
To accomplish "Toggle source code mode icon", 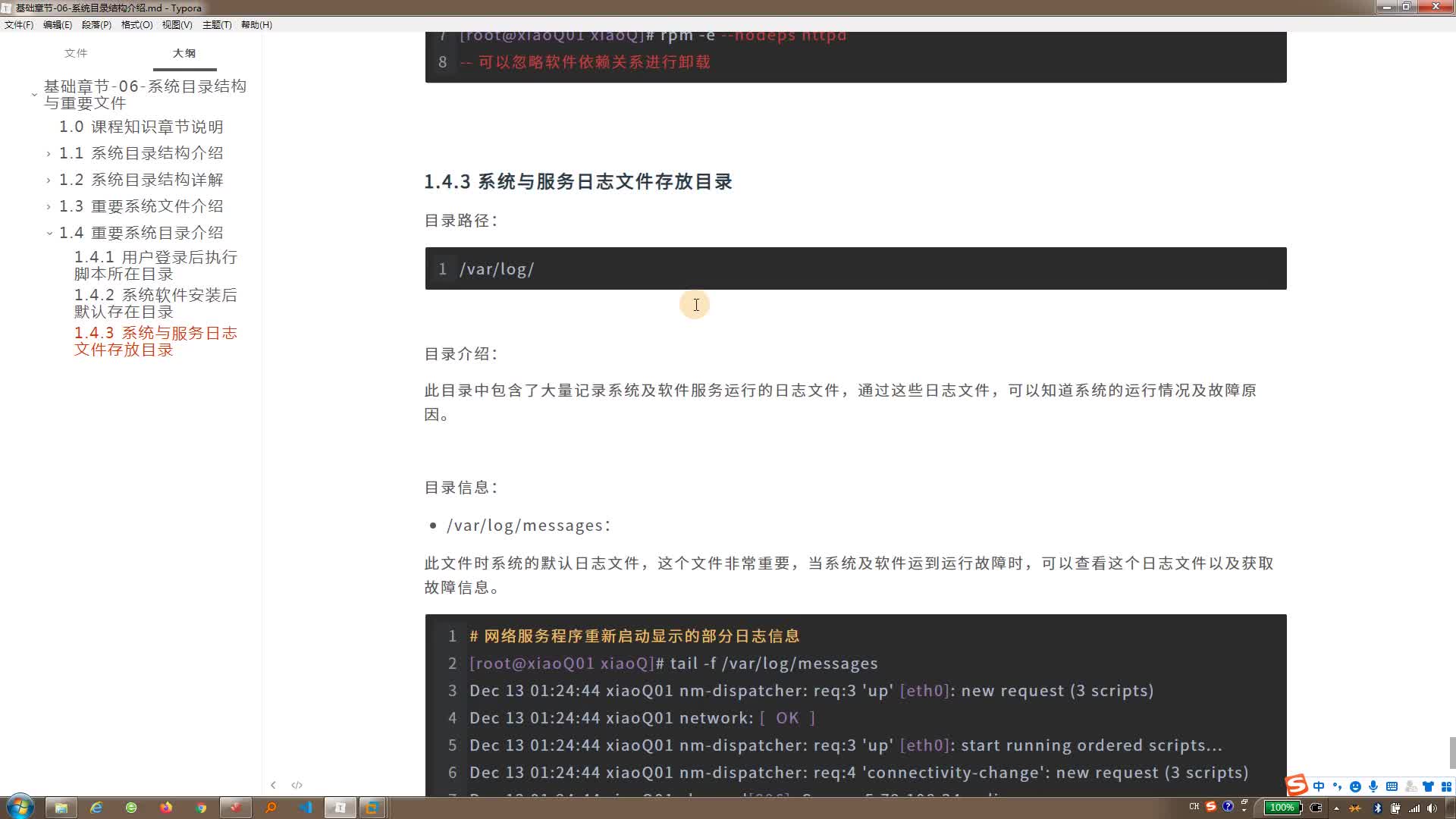I will (x=297, y=785).
